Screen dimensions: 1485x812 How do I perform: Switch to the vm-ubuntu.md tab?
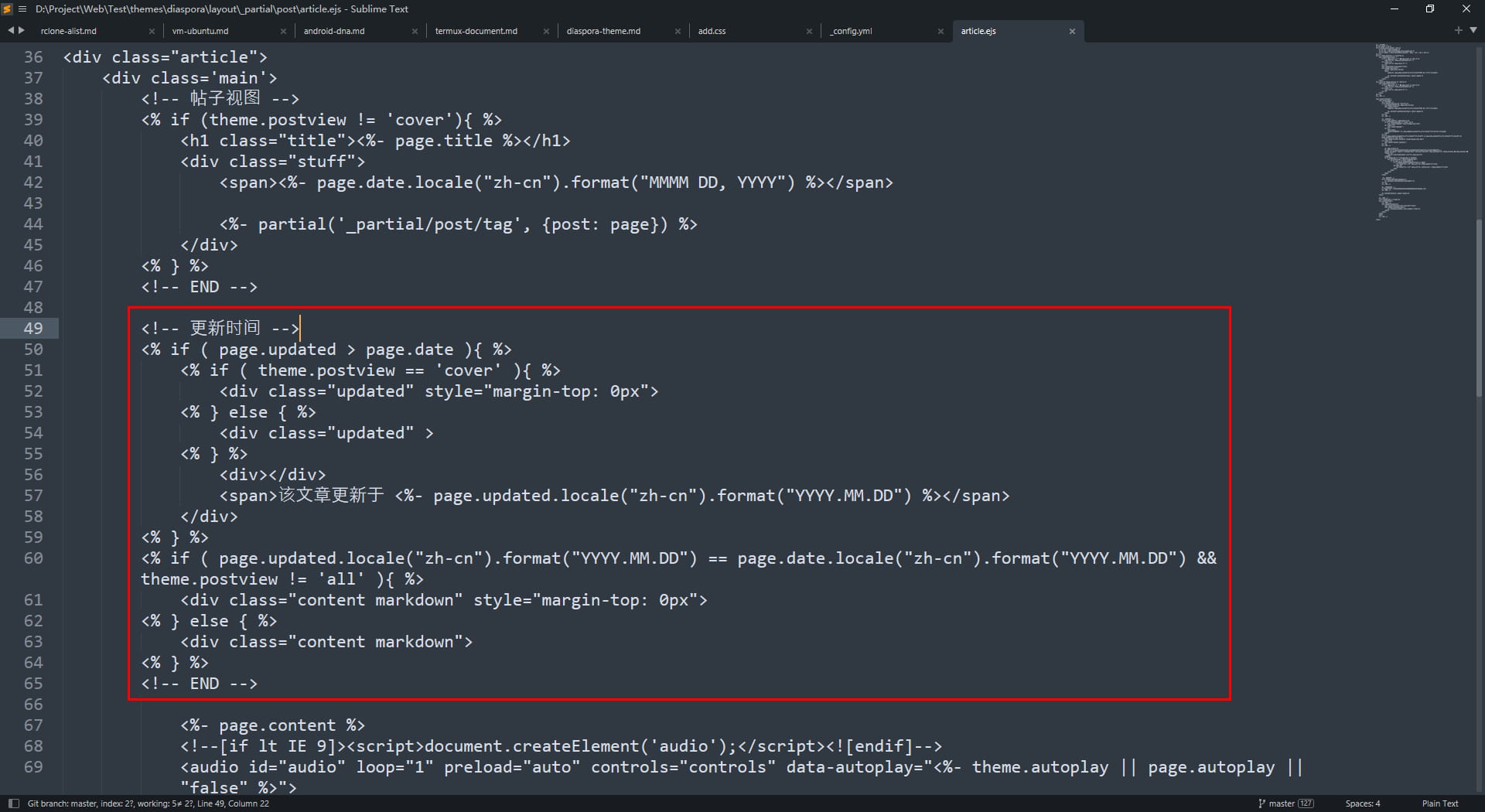pos(200,31)
